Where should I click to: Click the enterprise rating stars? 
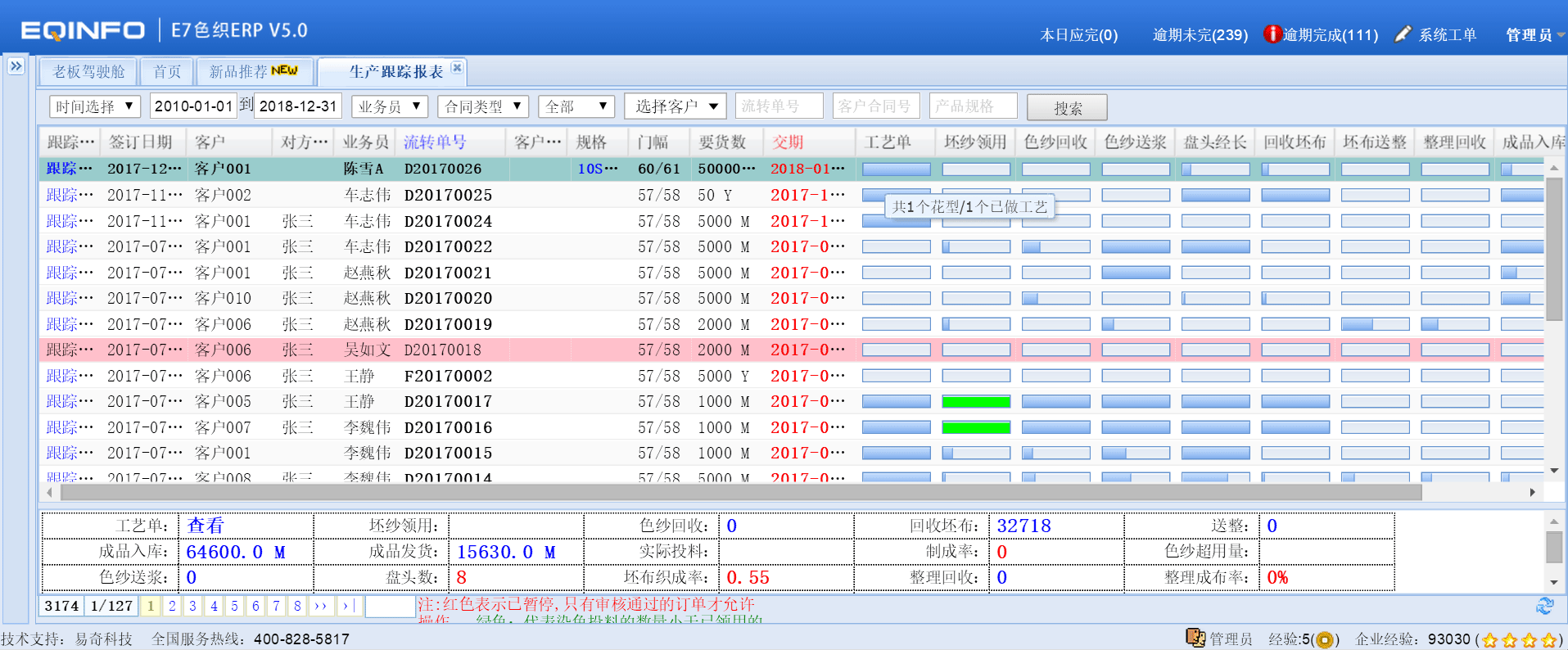pos(1519,640)
